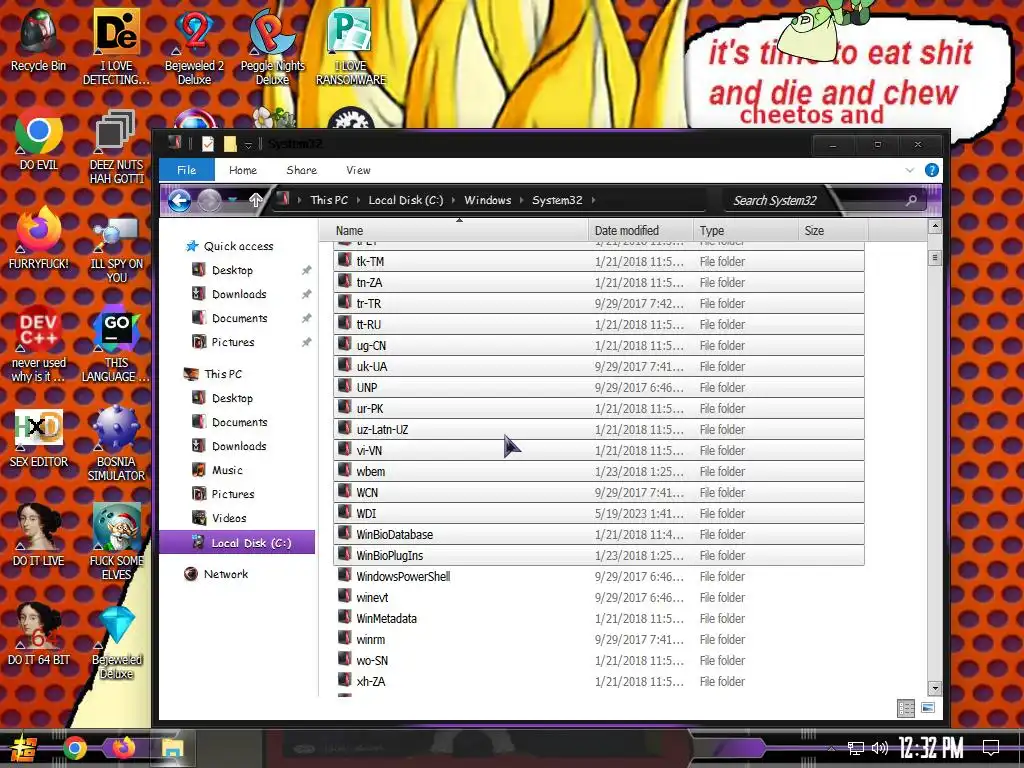This screenshot has height=768, width=1024.
Task: Expand breadcrumb arrow after Windows
Action: coord(522,200)
